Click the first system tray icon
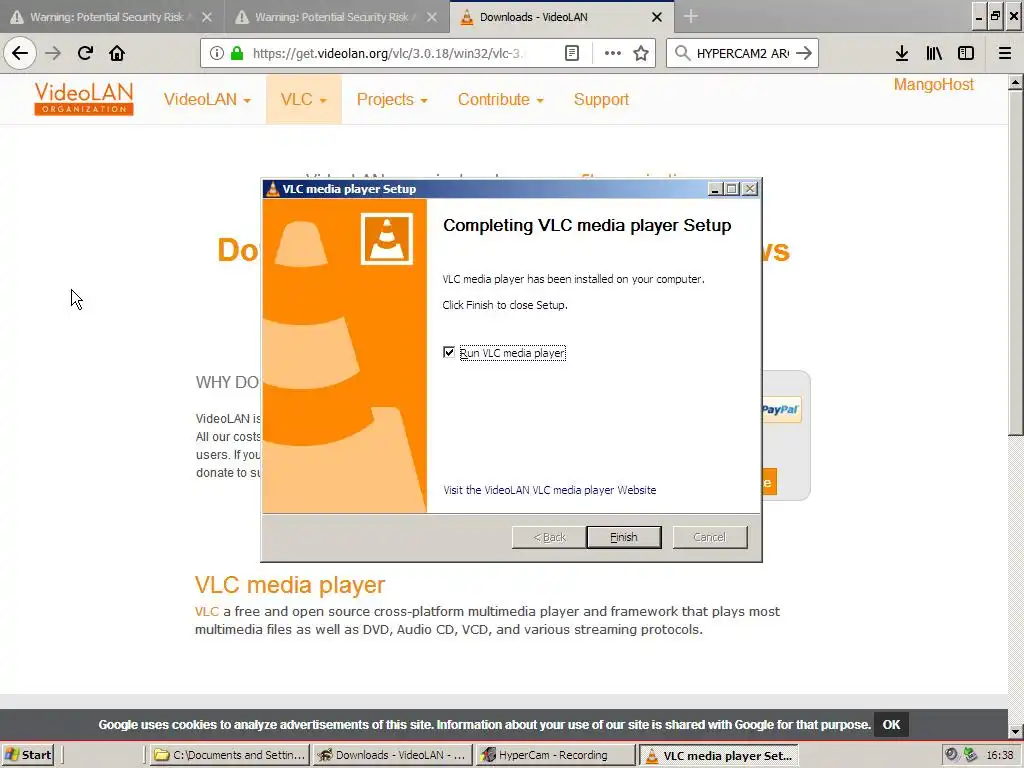The image size is (1024, 768). 952,754
